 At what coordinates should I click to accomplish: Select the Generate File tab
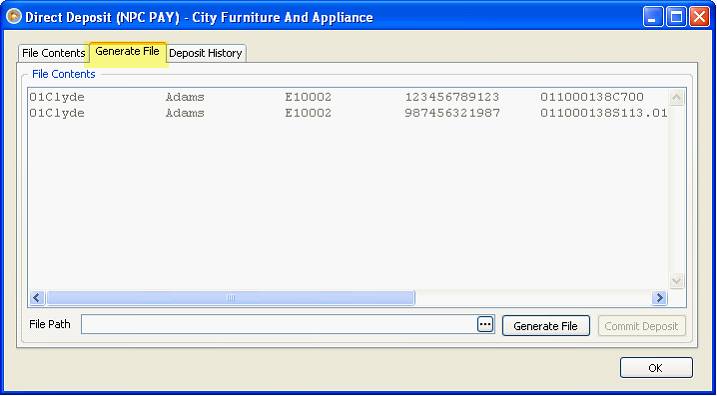128,51
